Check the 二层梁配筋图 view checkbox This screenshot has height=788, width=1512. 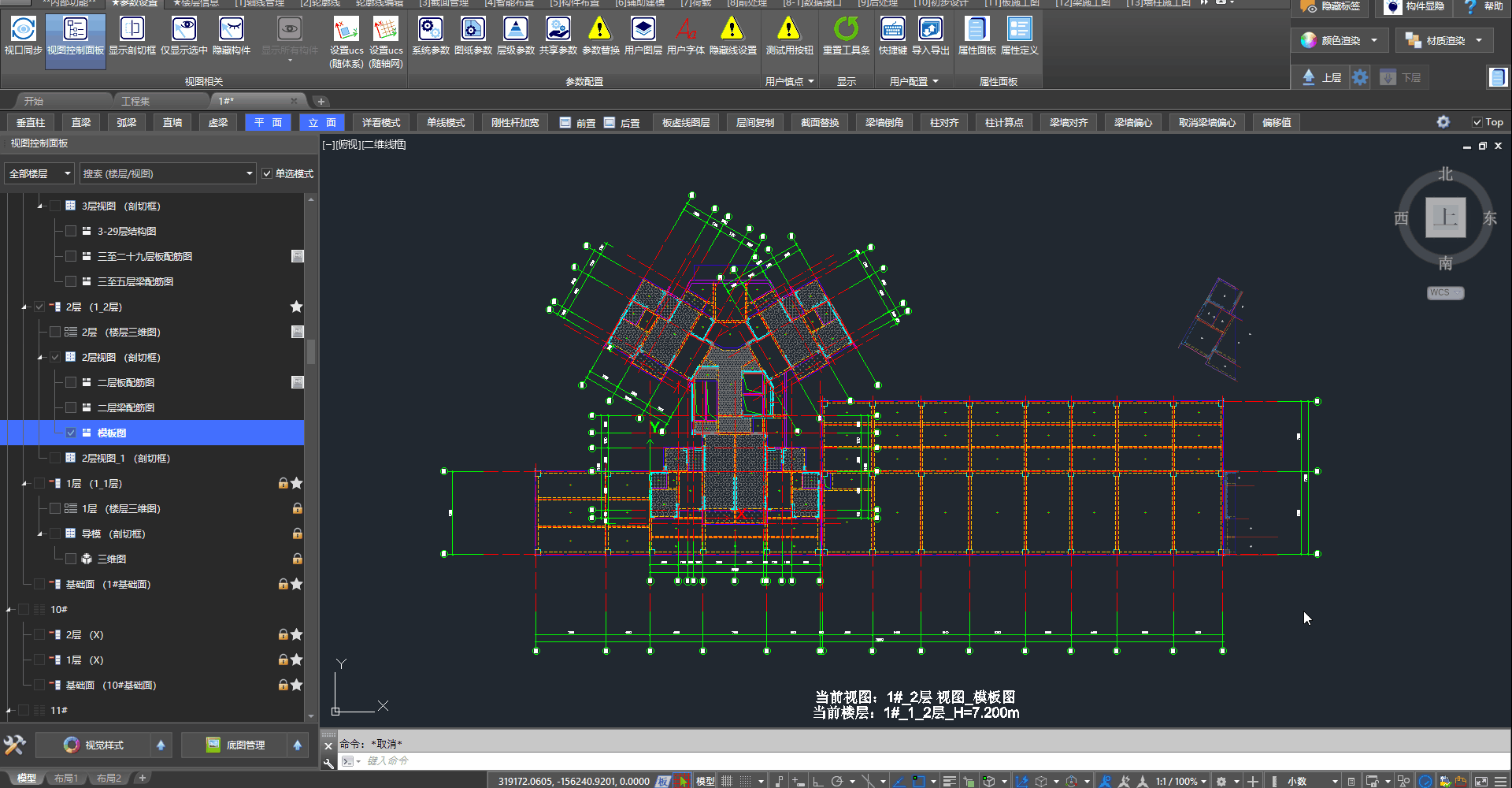point(72,407)
